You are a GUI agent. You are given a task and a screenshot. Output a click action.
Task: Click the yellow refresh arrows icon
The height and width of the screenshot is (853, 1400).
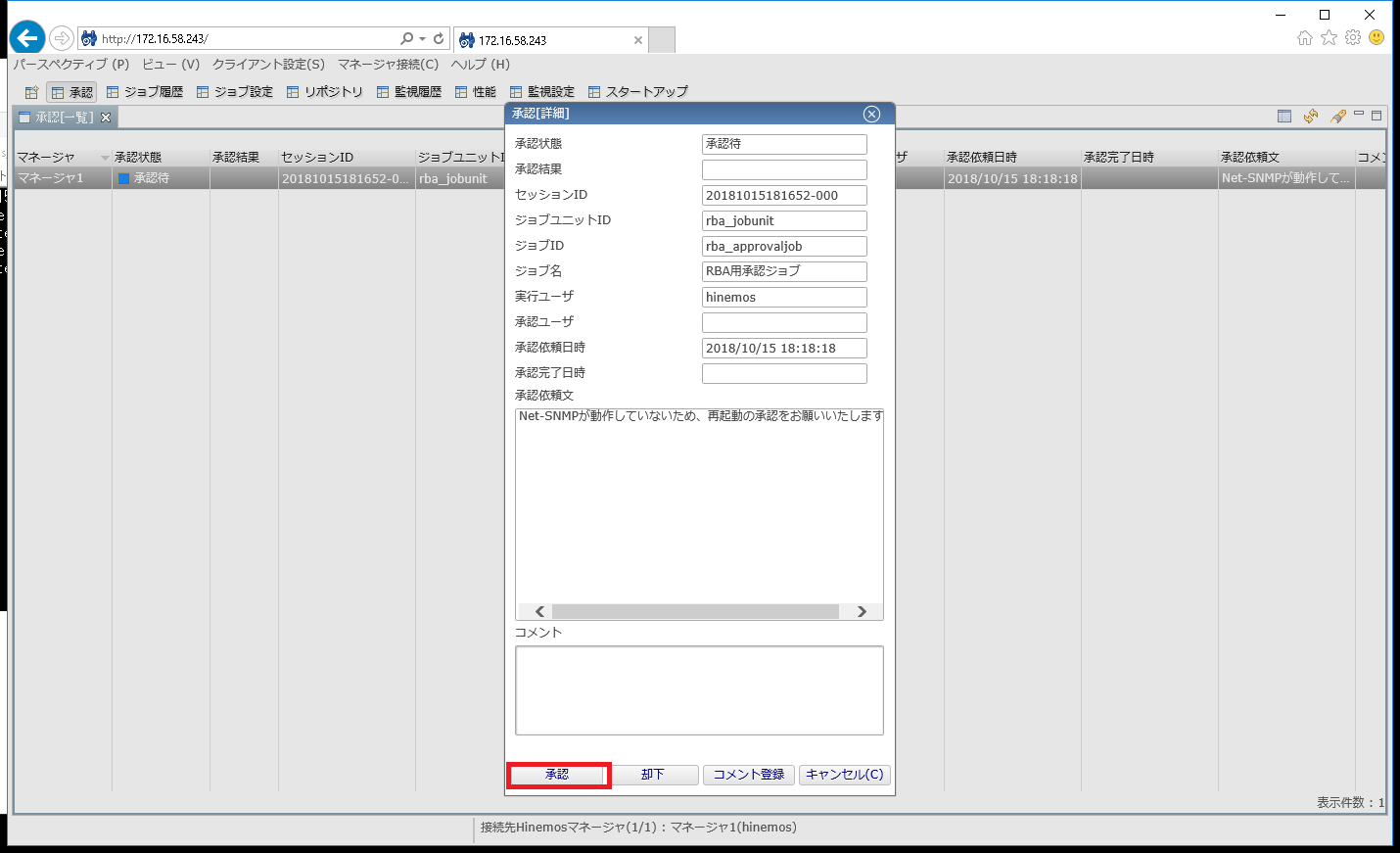click(x=1311, y=117)
